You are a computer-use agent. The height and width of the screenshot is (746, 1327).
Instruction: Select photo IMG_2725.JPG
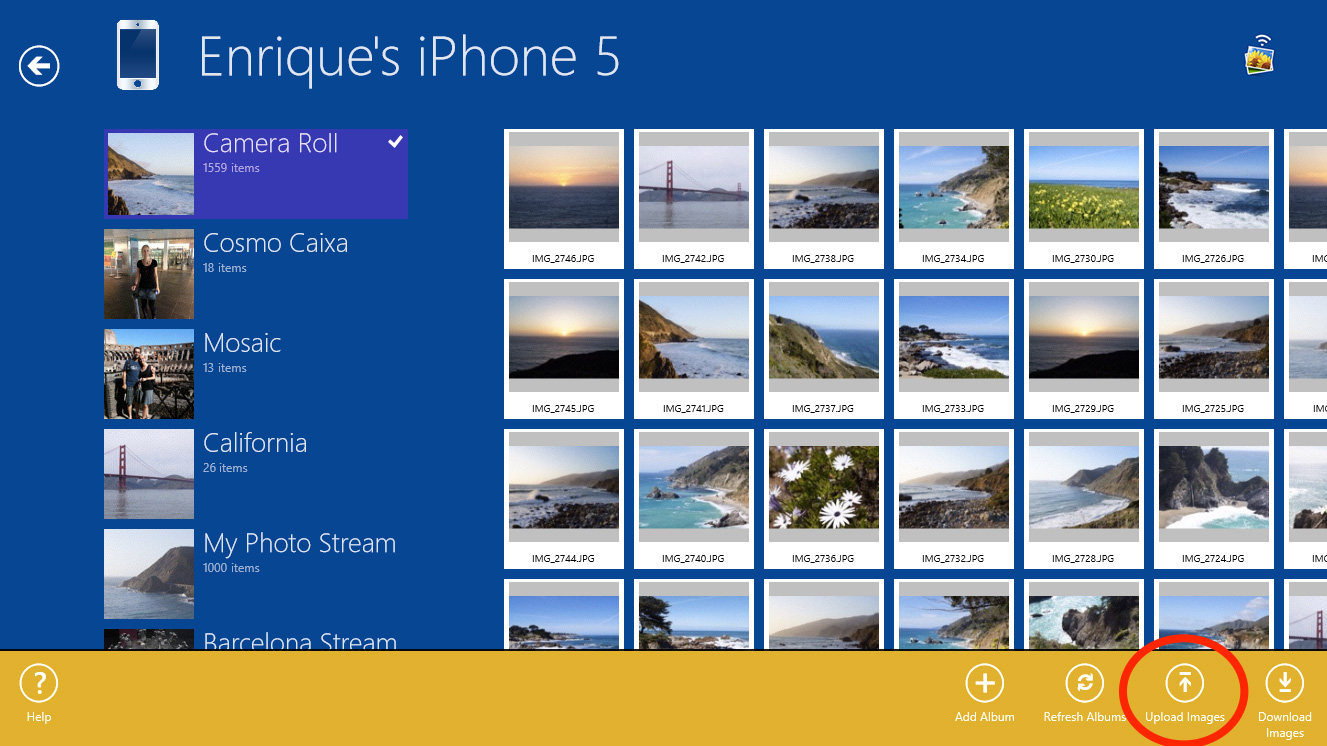pos(1214,349)
